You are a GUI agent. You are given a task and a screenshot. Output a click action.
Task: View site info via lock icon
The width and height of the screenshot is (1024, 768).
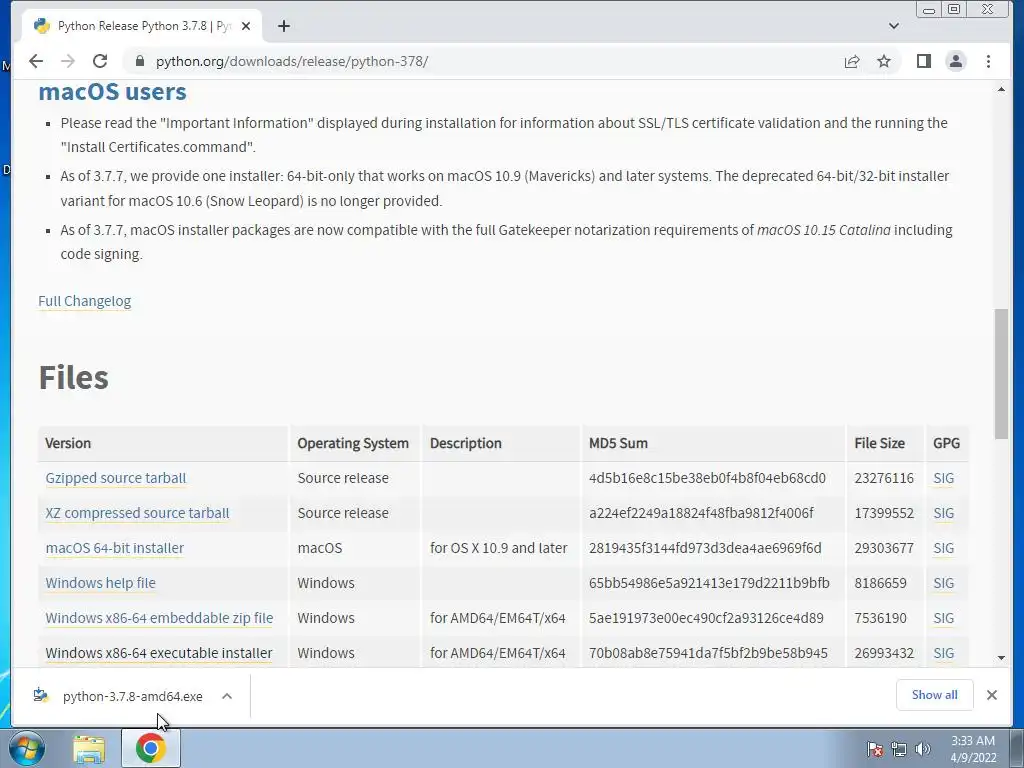tap(139, 61)
